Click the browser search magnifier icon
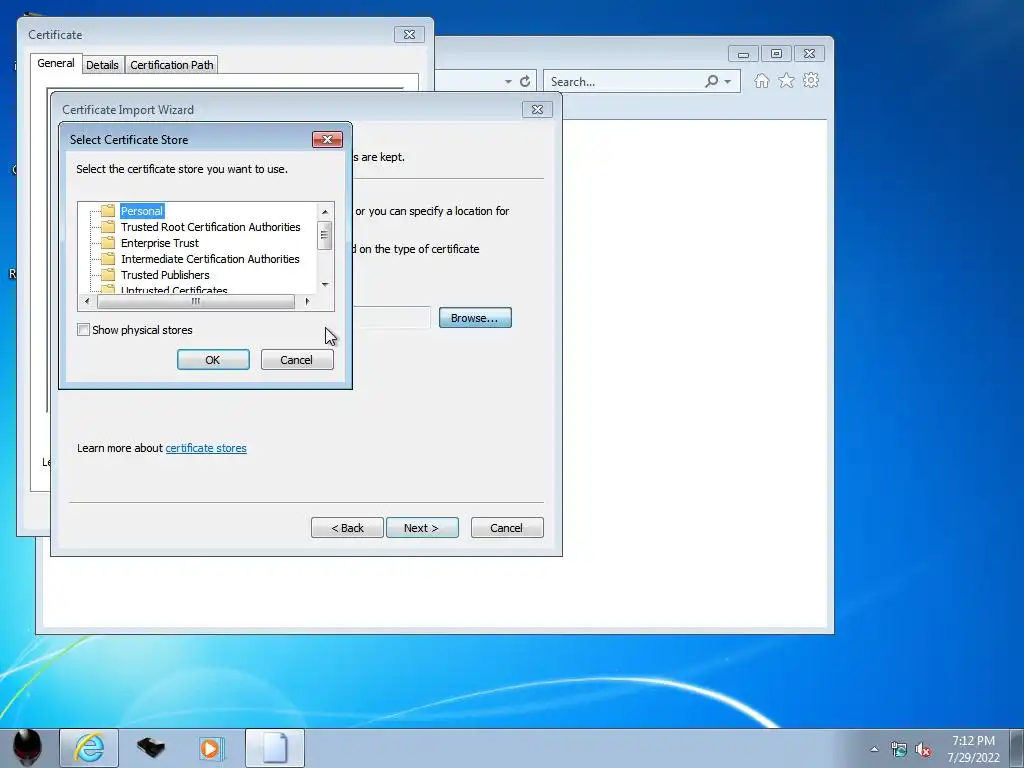1024x768 pixels. click(x=711, y=81)
